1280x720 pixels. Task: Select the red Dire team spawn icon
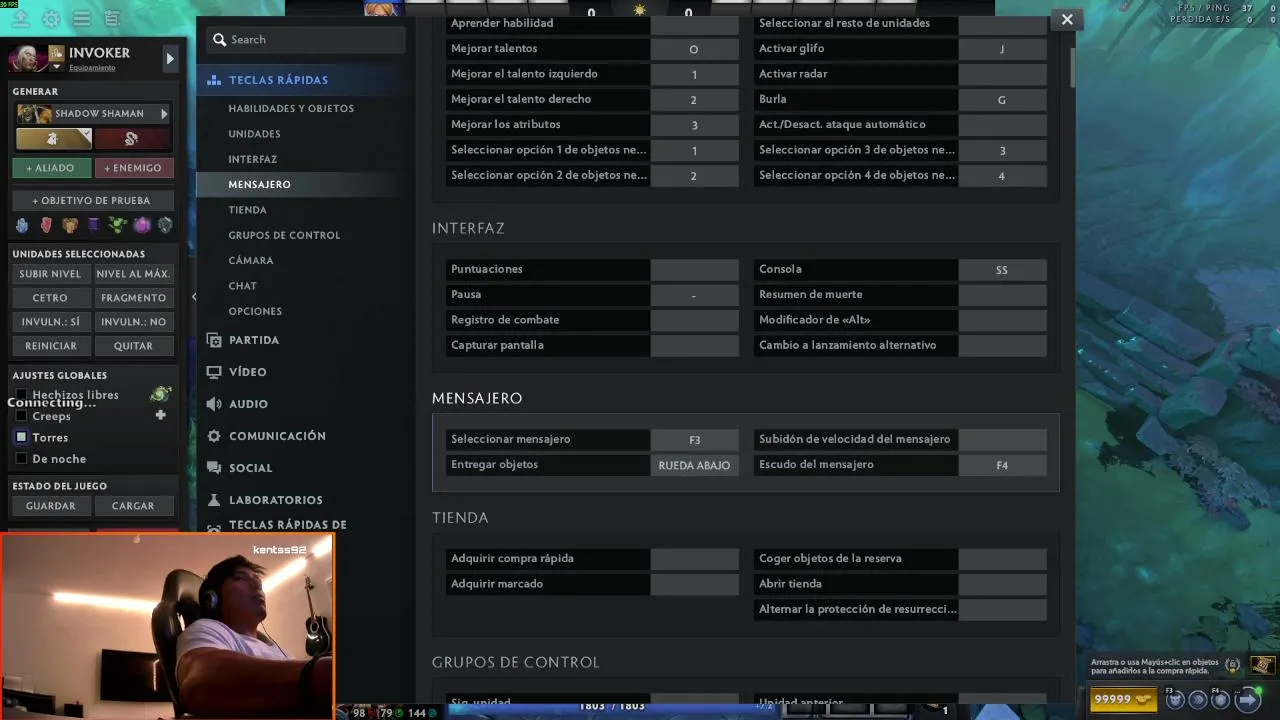[131, 139]
